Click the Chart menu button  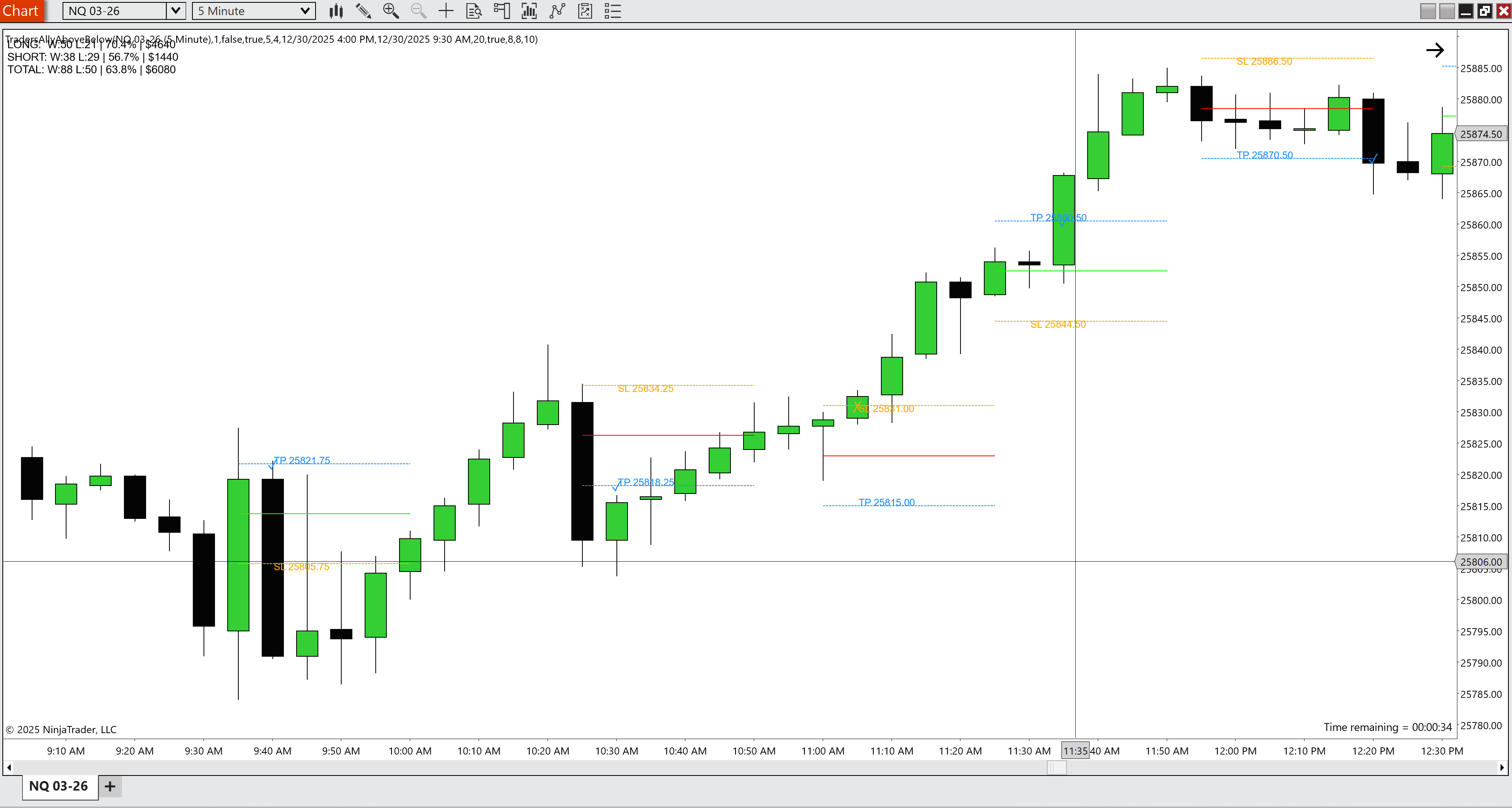pyautogui.click(x=21, y=11)
